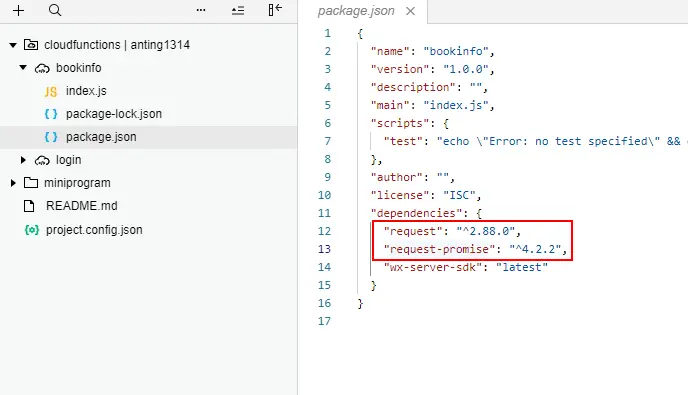Close the package.json tab
Image resolution: width=688 pixels, height=395 pixels.
point(410,11)
